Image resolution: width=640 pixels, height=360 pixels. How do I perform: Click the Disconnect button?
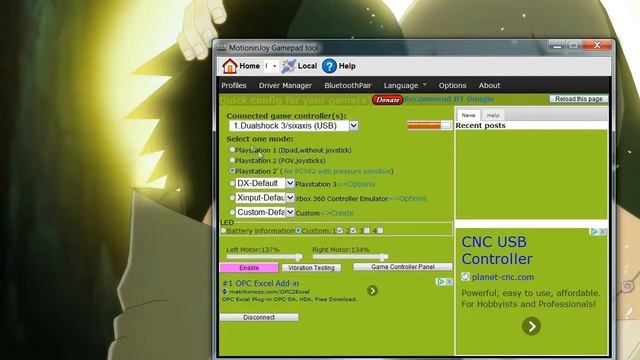[x=259, y=317]
